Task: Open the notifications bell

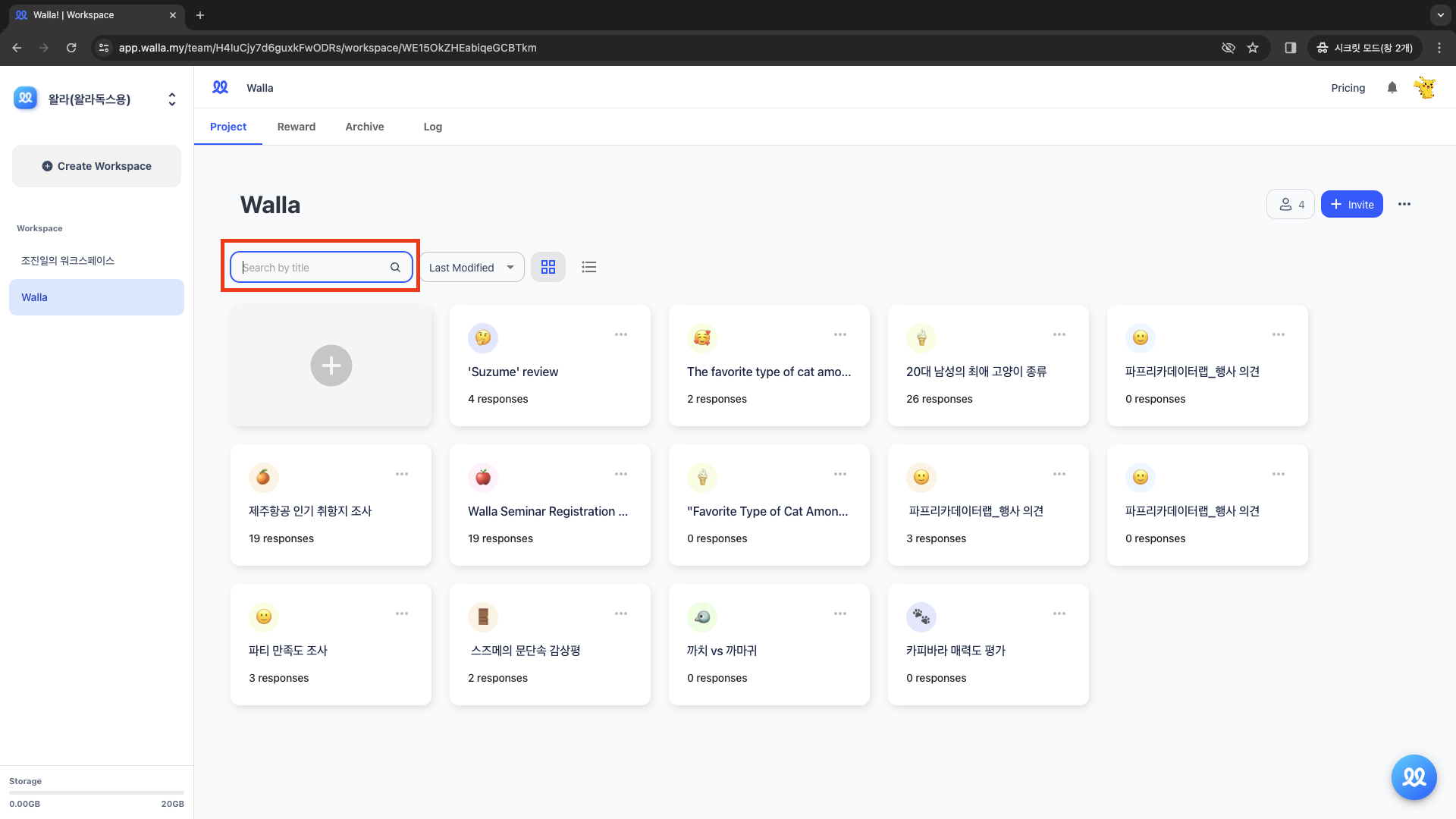Action: (x=1392, y=88)
